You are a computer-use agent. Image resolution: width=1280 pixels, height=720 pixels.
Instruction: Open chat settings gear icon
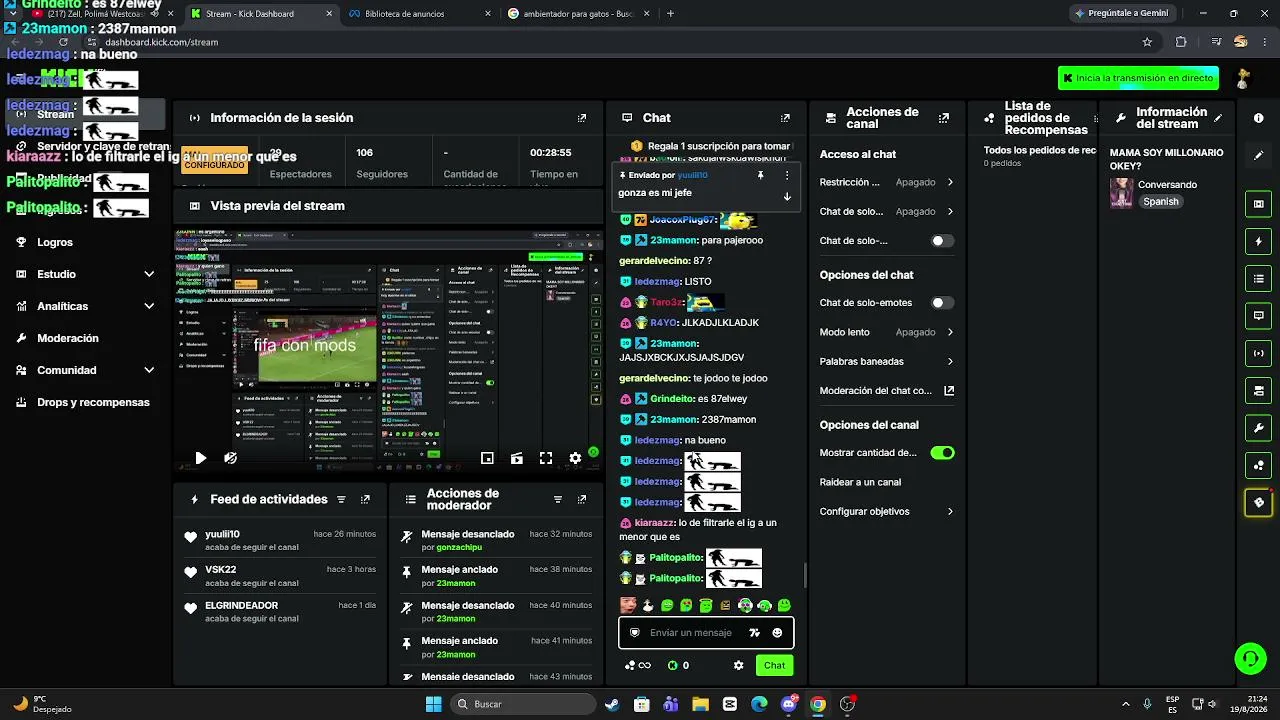coord(738,665)
